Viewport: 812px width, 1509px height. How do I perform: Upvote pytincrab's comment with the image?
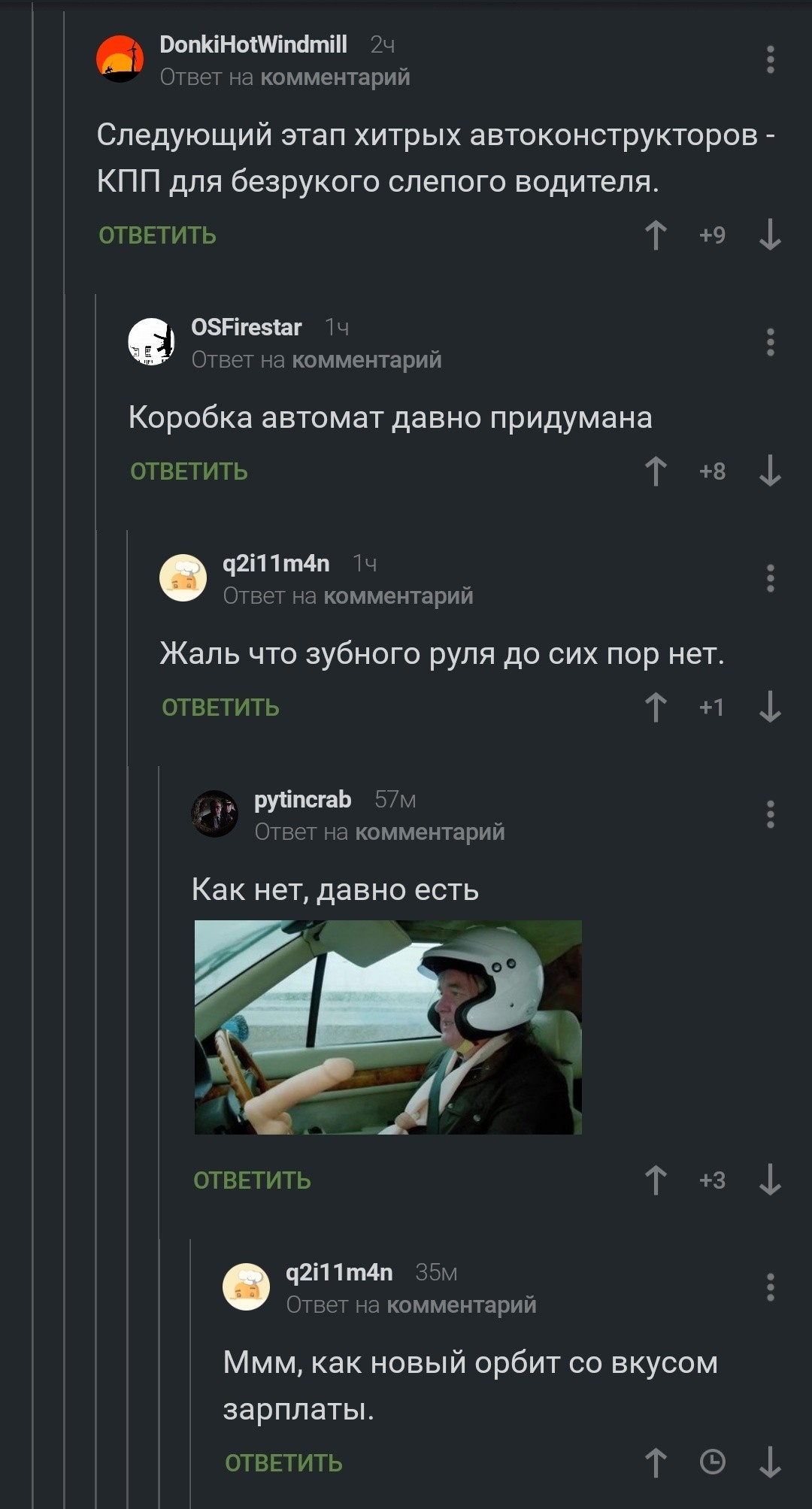coord(656,1180)
